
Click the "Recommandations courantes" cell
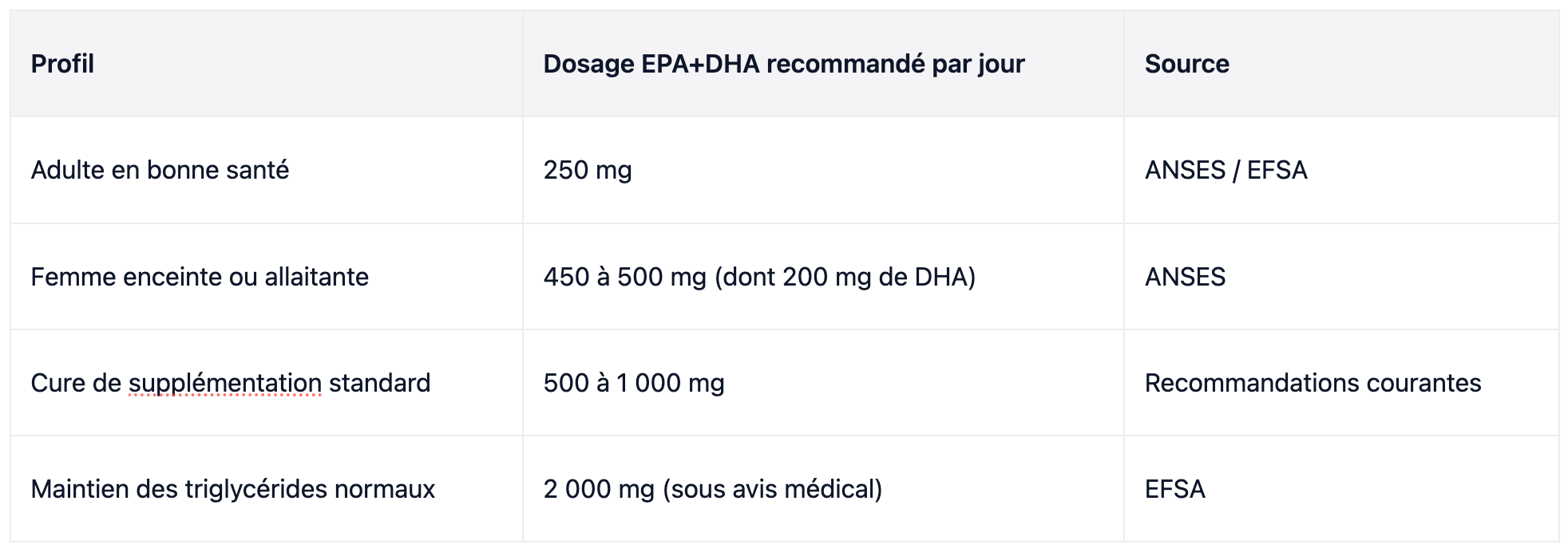1341,383
